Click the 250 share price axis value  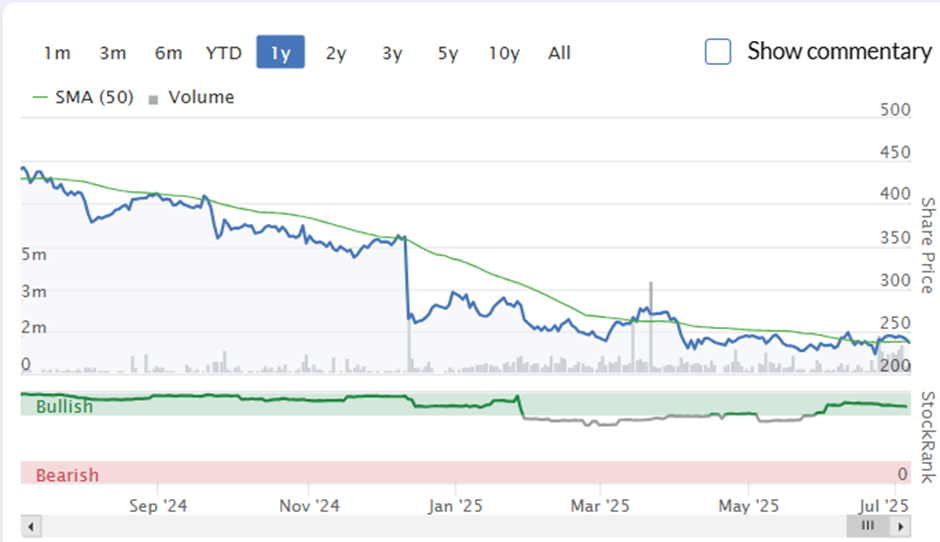[x=895, y=323]
